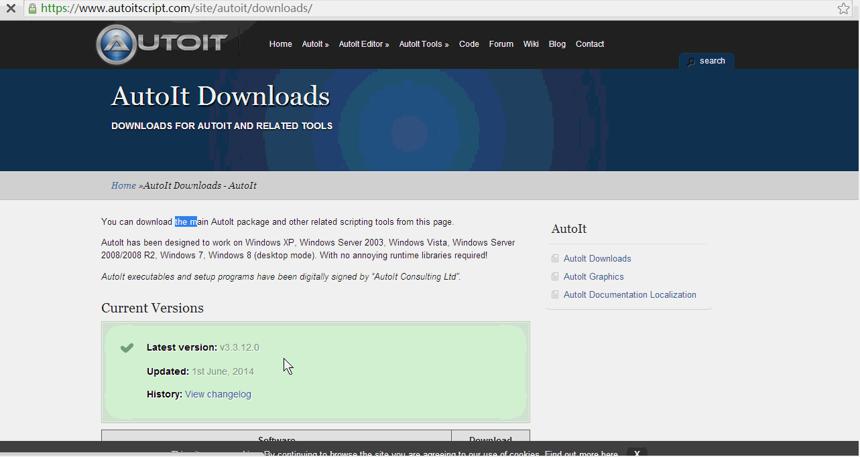
Task: Click the AutoIt logo in header
Action: tap(161, 44)
